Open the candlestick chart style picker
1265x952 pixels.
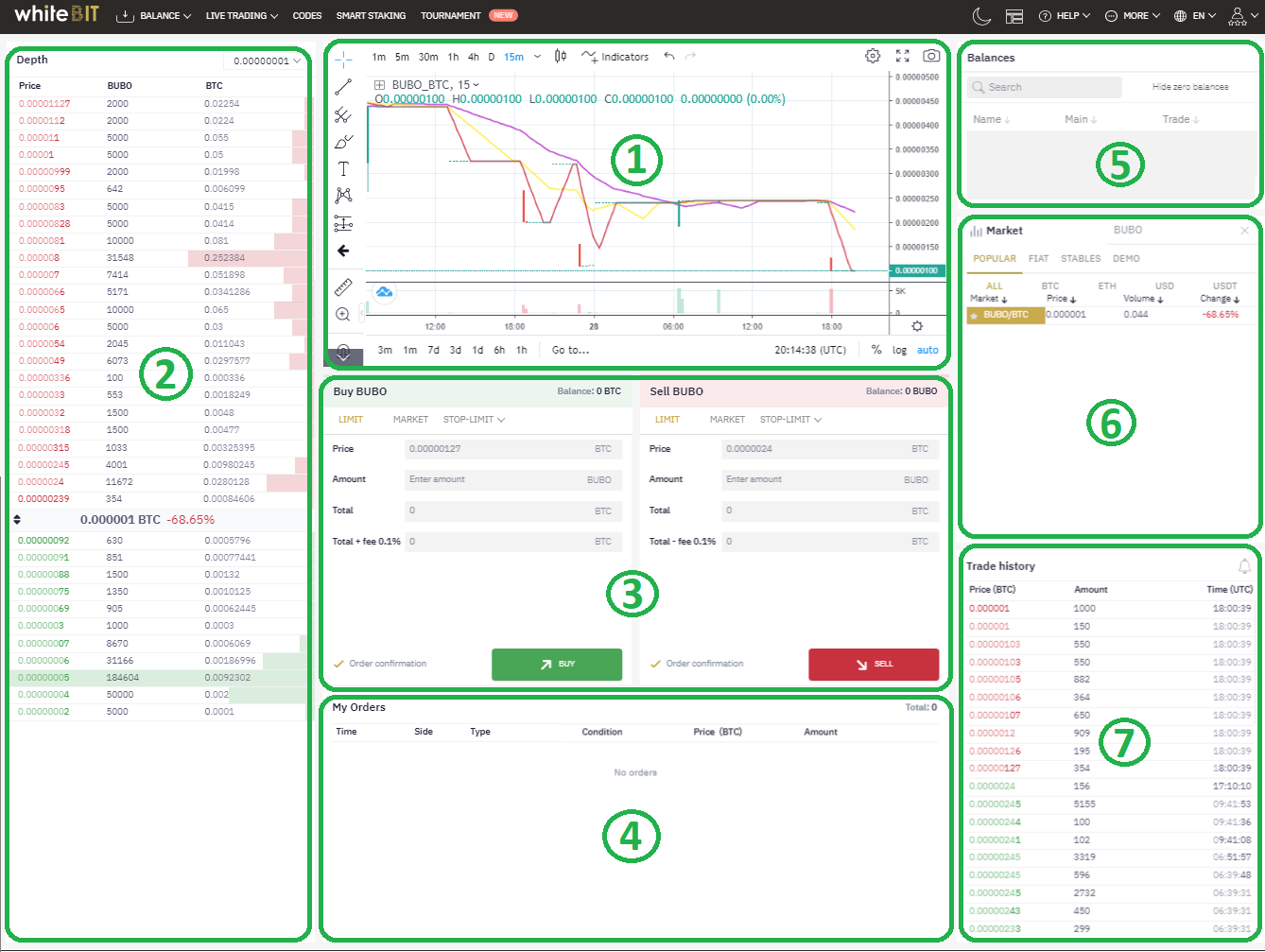coord(561,56)
